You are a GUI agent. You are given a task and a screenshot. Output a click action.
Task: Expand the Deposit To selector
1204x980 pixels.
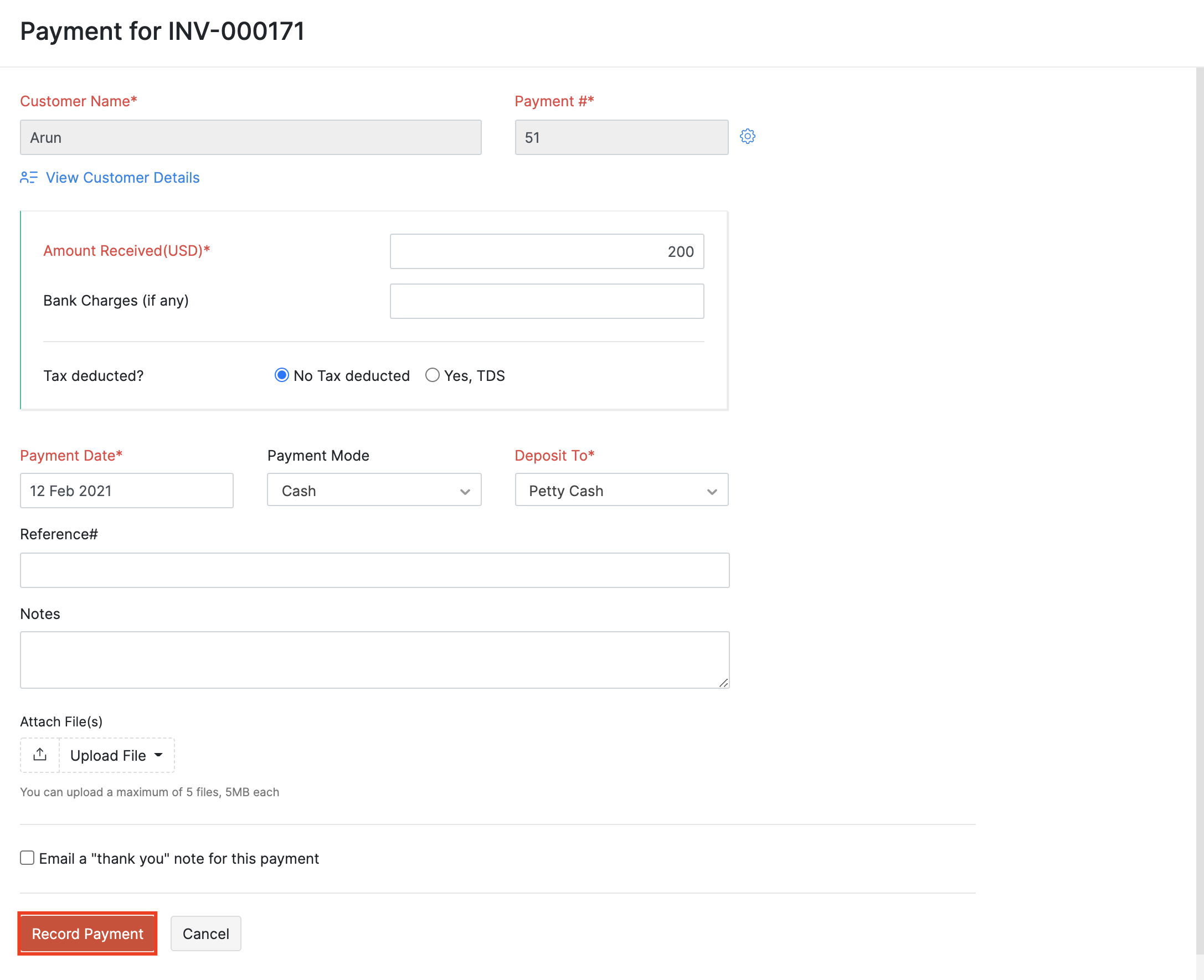[x=621, y=490]
